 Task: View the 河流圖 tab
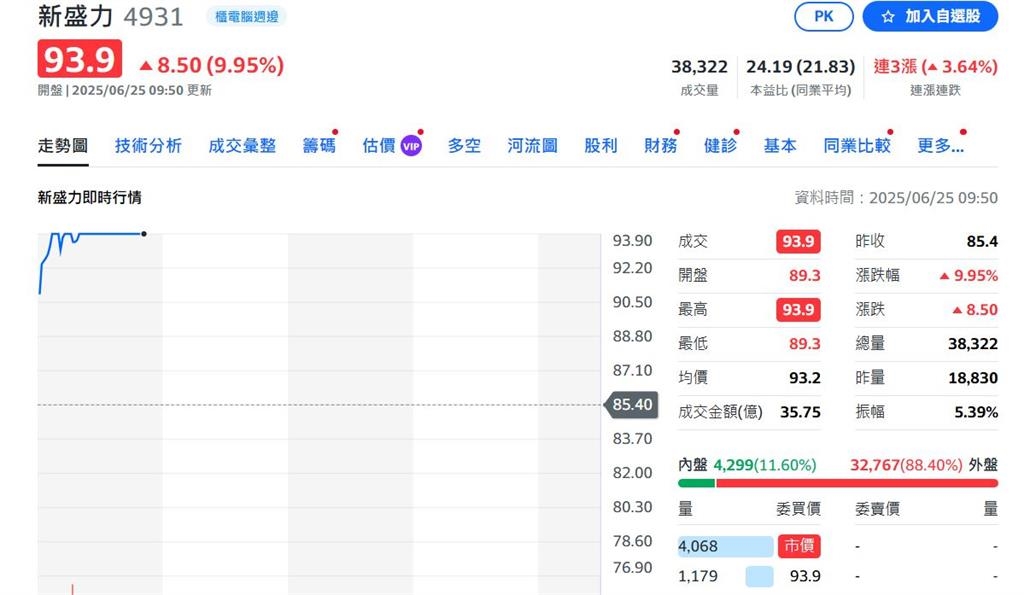pos(531,144)
